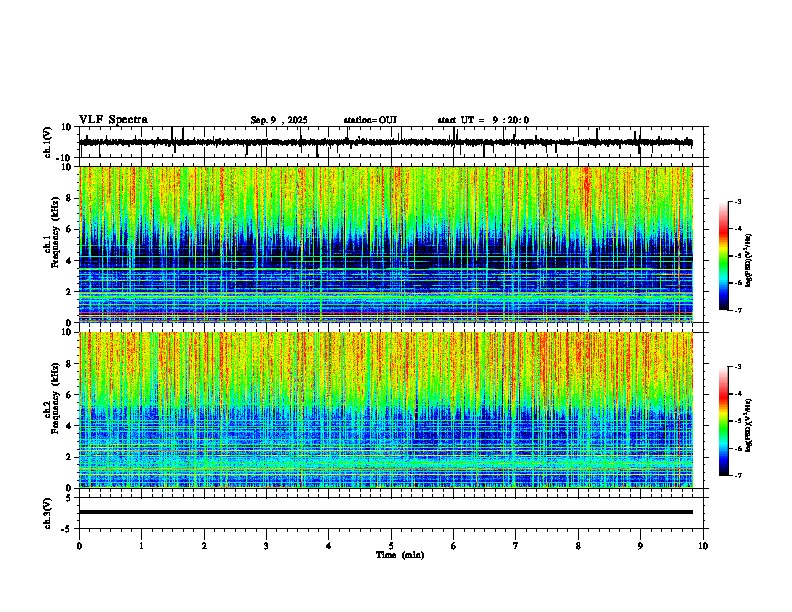
Task: Click time axis tick label "9"
Action: 640,546
